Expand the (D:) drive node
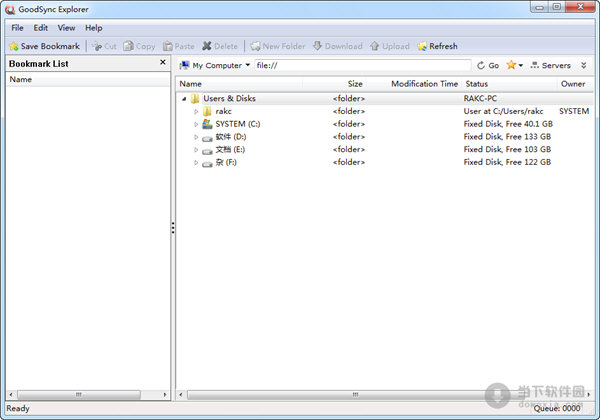600x420 pixels. (196, 137)
